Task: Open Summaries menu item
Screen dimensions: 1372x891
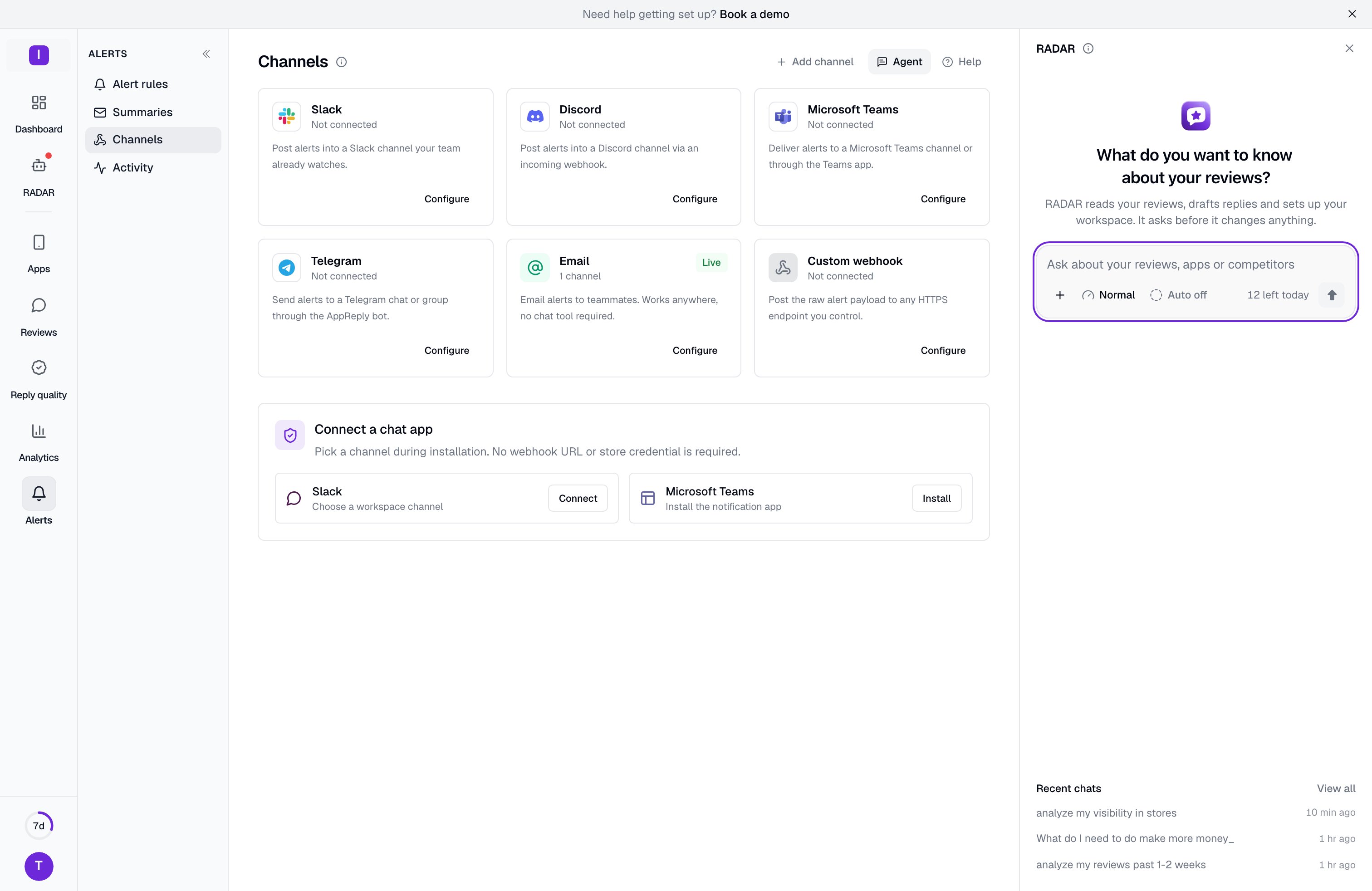Action: point(153,113)
